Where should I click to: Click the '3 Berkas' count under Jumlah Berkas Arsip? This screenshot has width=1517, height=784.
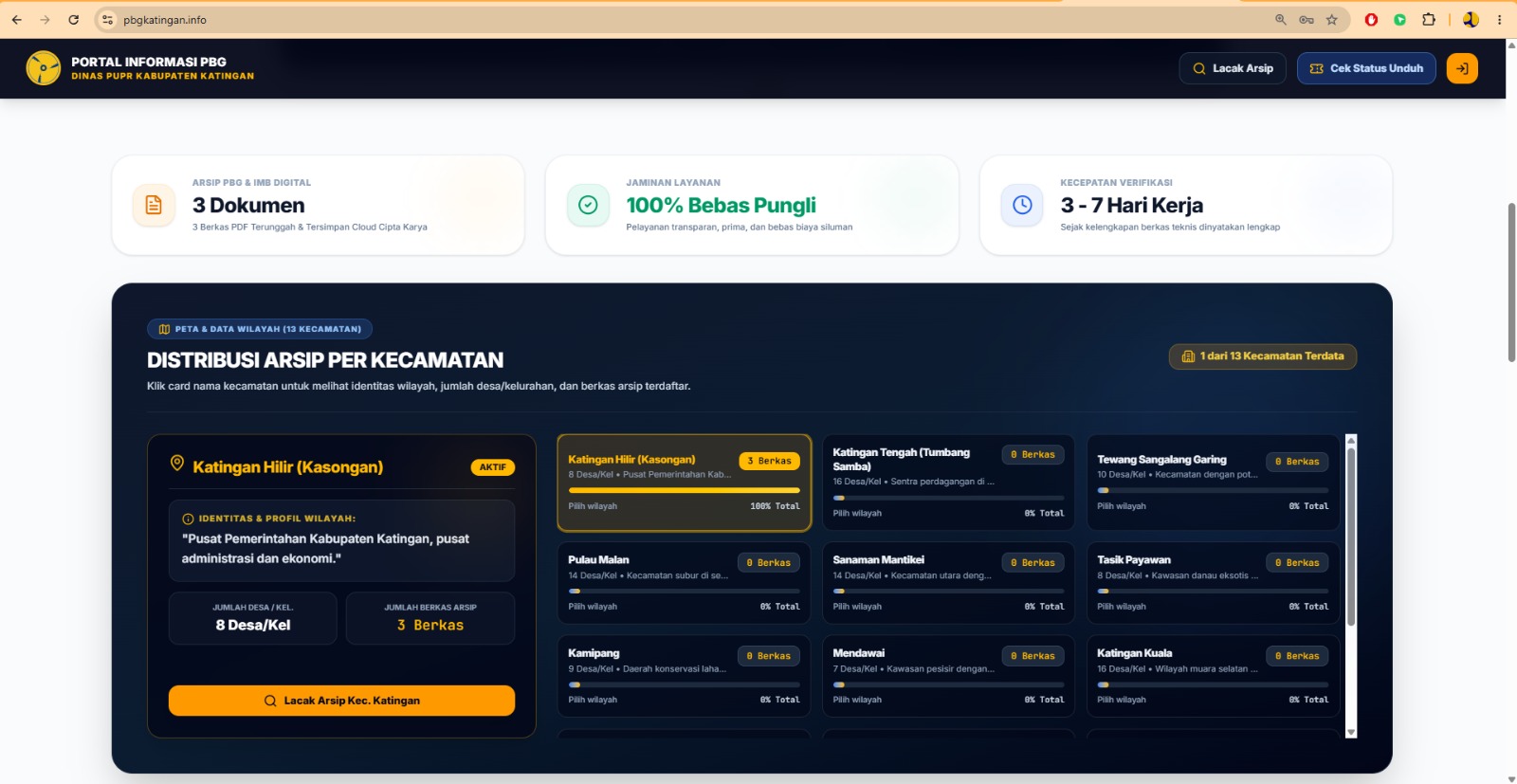[x=430, y=626]
